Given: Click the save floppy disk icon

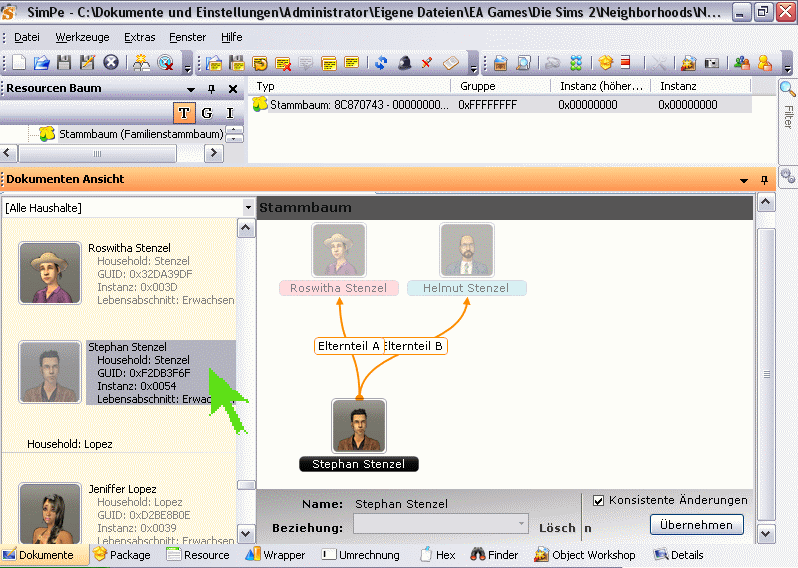Looking at the screenshot, I should [x=64, y=63].
